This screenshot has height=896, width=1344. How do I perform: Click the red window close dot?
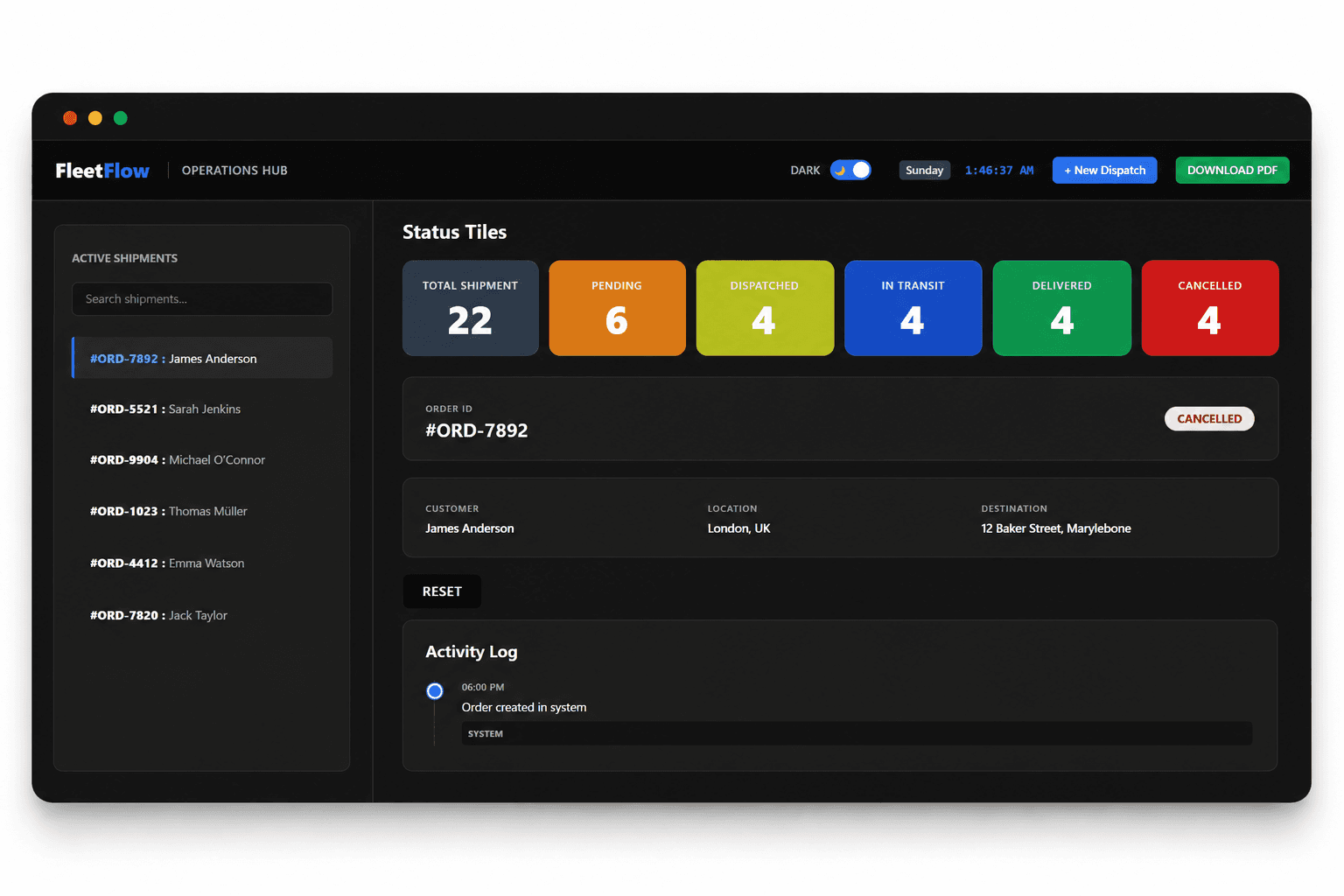point(70,118)
